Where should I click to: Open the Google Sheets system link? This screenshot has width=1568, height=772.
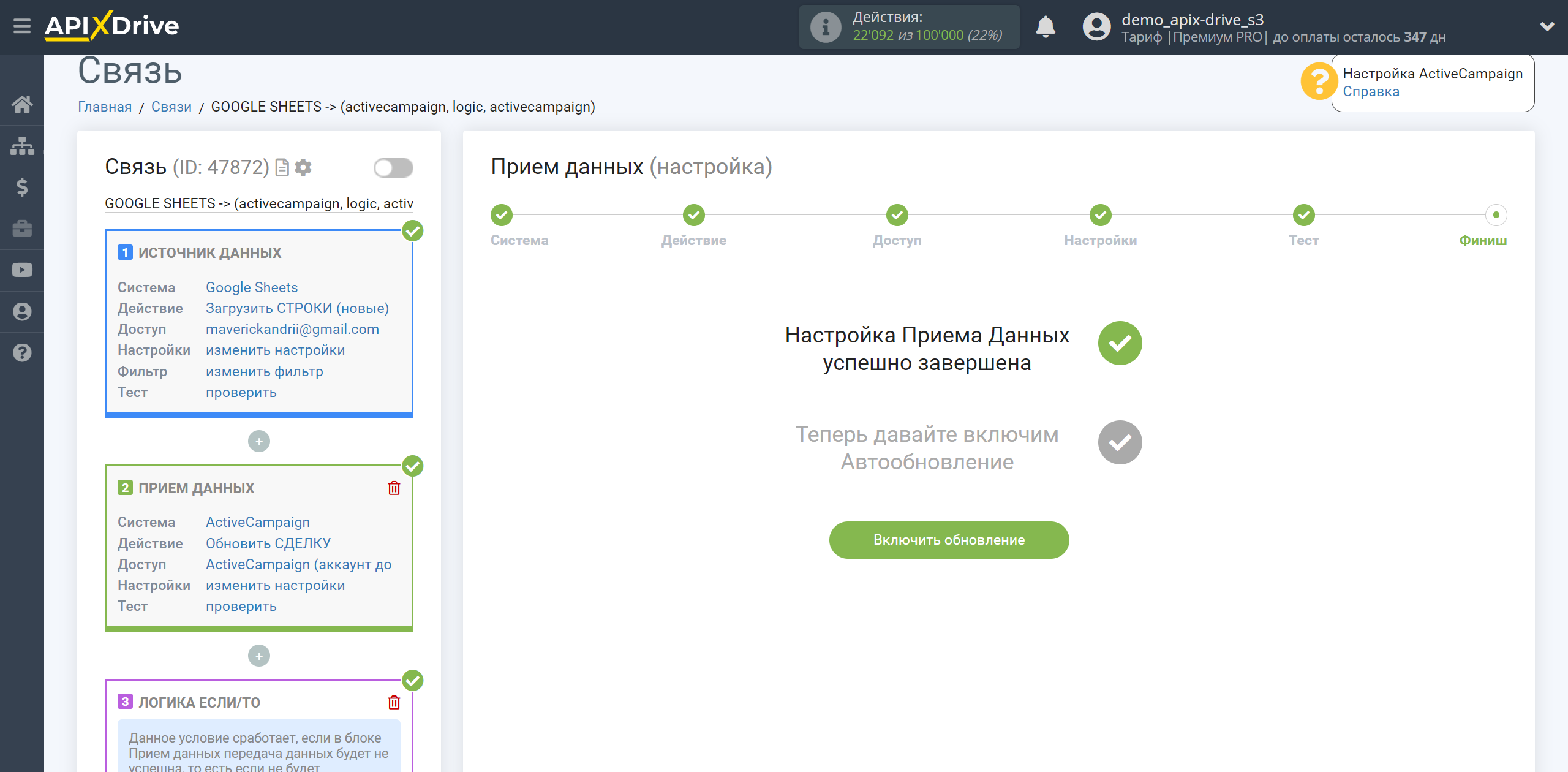[252, 287]
